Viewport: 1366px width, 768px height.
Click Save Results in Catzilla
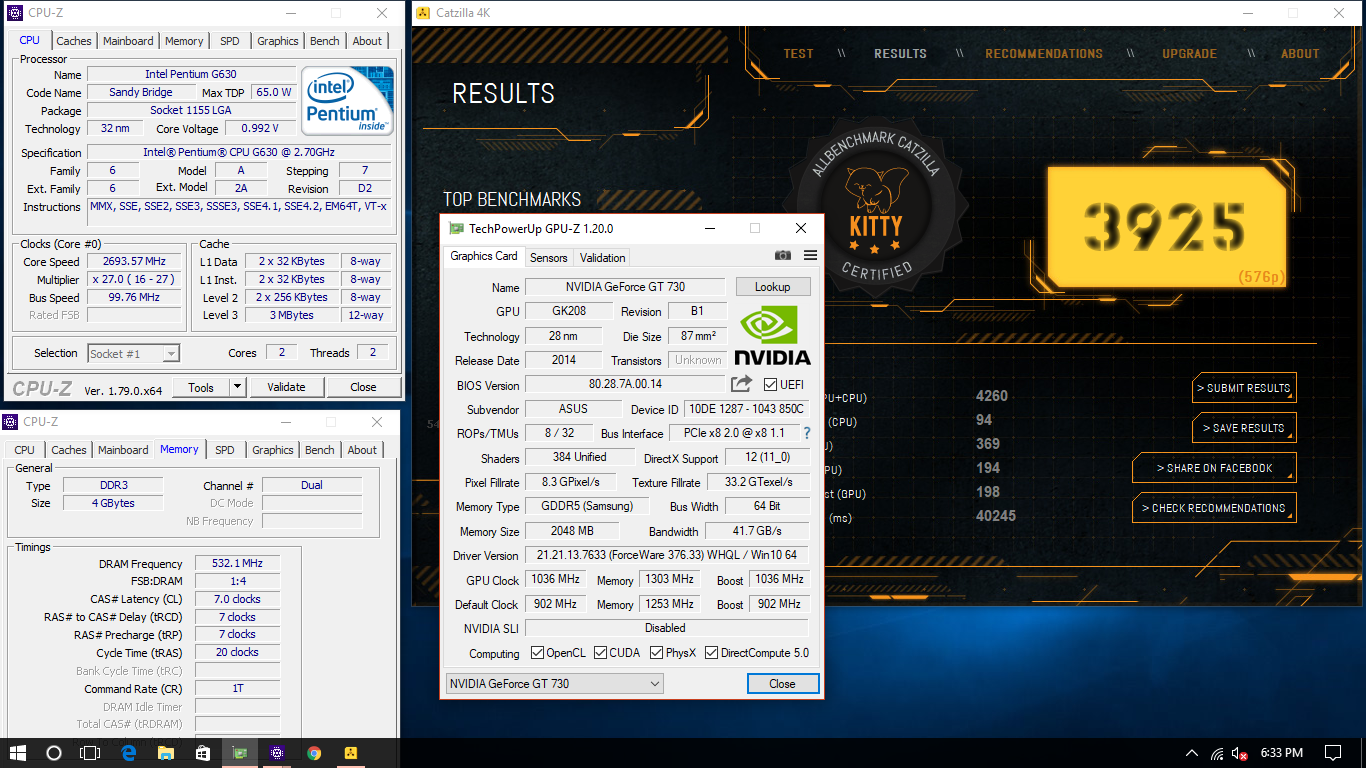click(1244, 428)
